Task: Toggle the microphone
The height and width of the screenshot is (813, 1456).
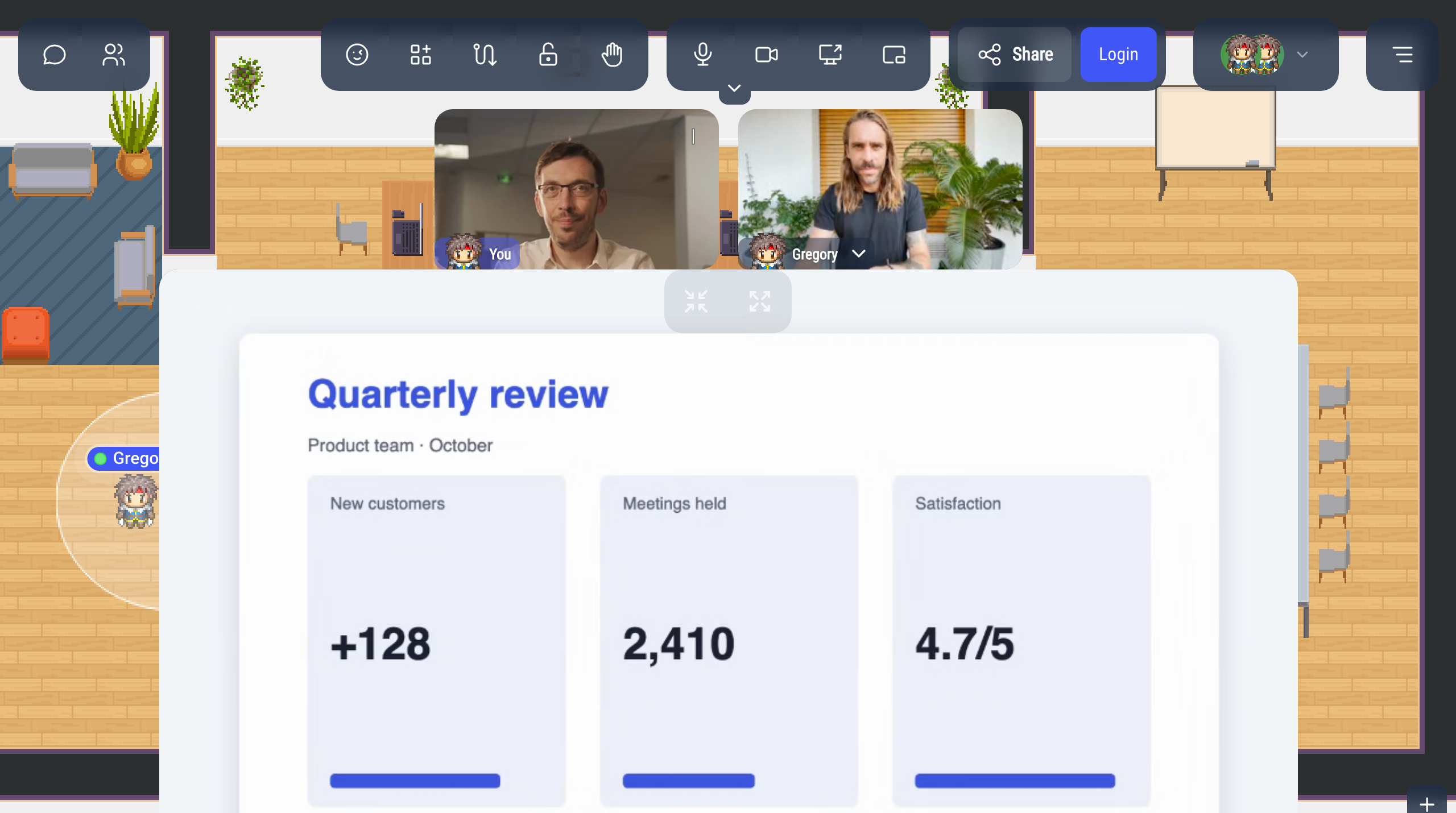Action: (703, 55)
